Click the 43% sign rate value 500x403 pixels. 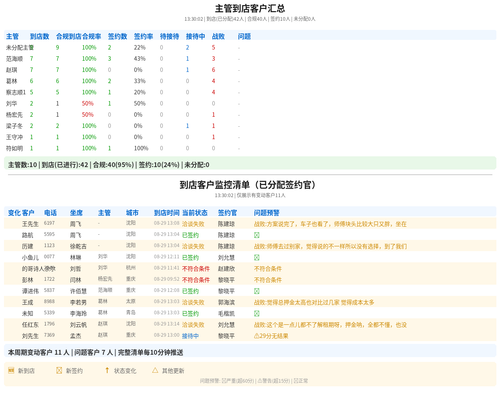pos(140,59)
